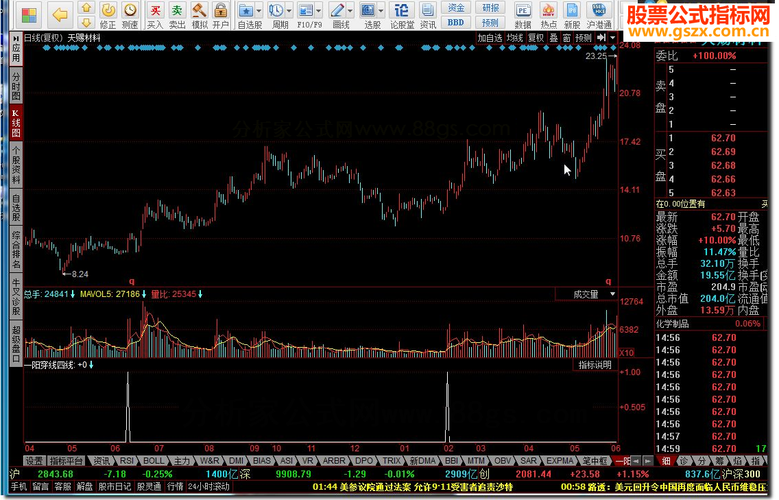
Task: Click the 新股 new stocks icon
Action: point(572,15)
